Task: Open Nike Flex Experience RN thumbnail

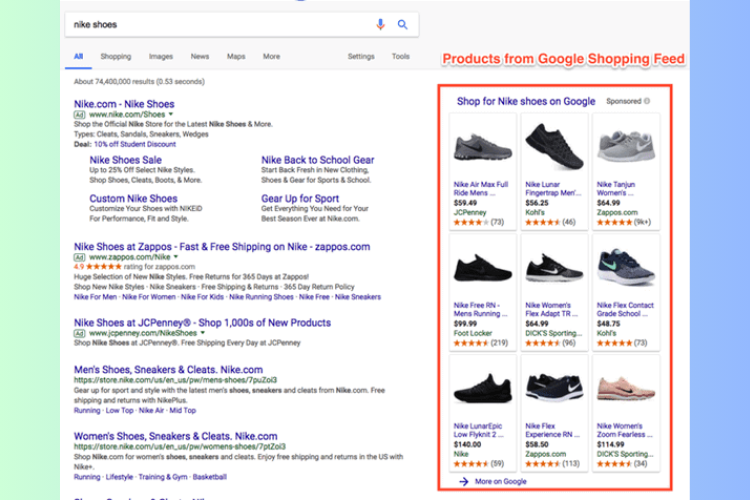Action: click(x=554, y=388)
